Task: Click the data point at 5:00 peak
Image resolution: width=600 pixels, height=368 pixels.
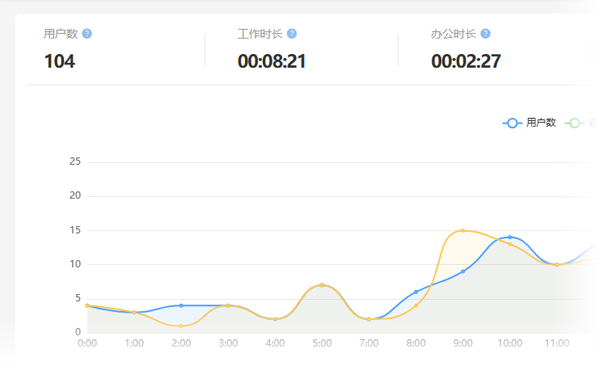Action: 322,285
